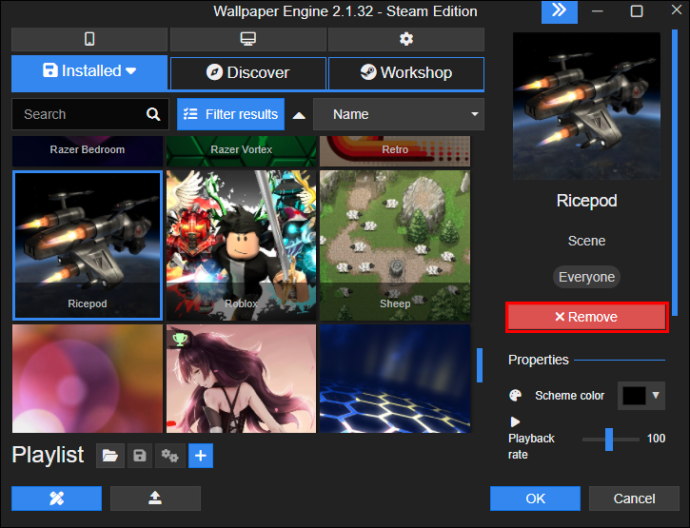Screen dimensions: 690x528
Task: Click the Scene type label
Action: (x=587, y=241)
